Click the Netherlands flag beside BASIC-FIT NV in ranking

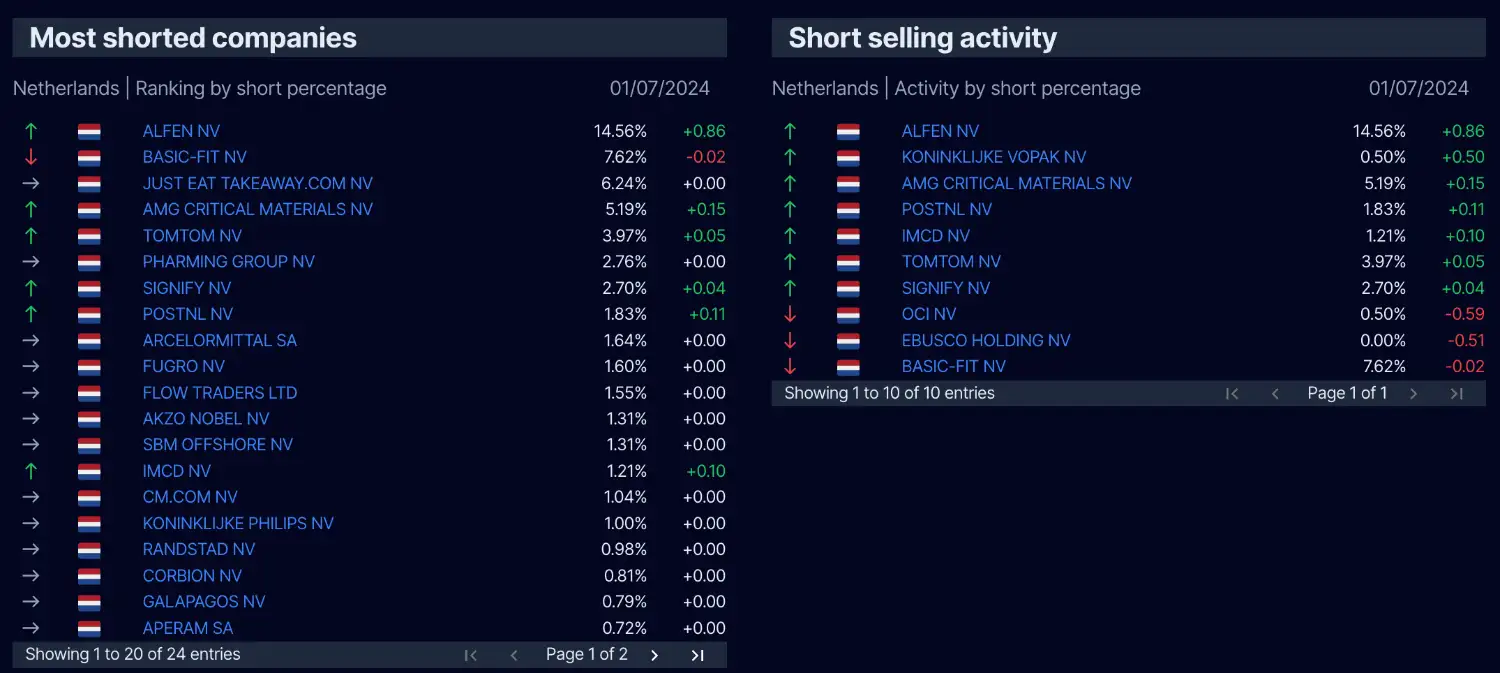point(89,158)
